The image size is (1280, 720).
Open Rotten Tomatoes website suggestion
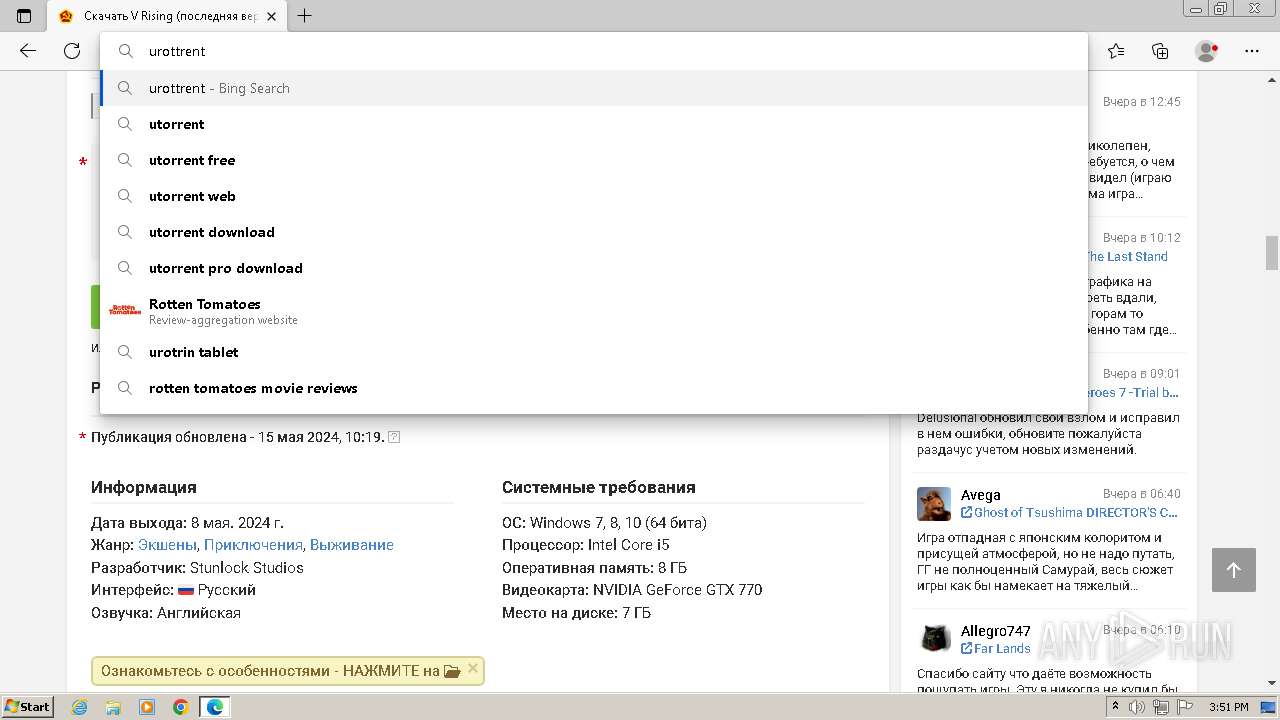pyautogui.click(x=594, y=311)
